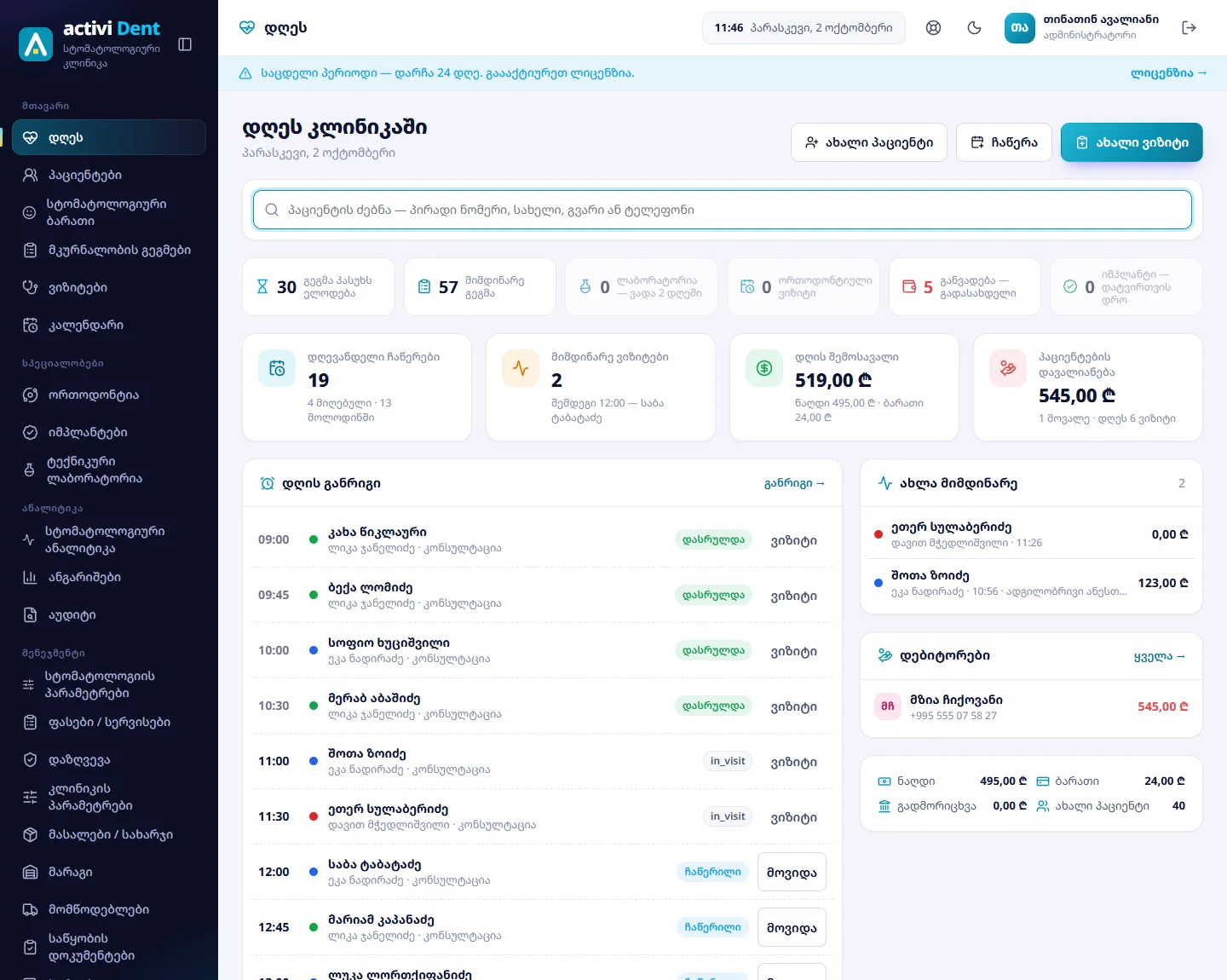
Task: Open the user avatar თა
Action: pyautogui.click(x=1019, y=28)
